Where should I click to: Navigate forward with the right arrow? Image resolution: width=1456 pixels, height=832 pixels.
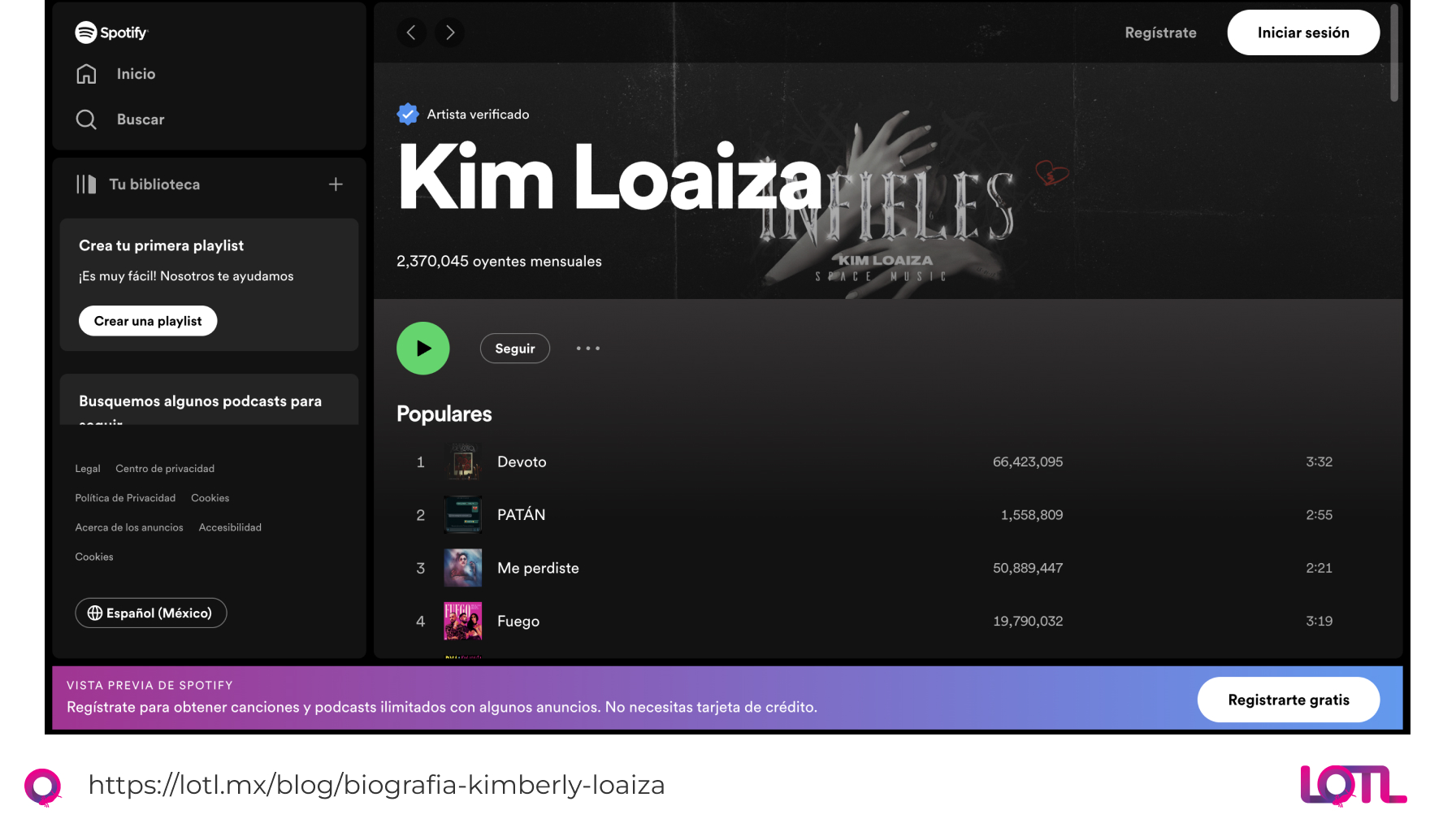click(449, 32)
